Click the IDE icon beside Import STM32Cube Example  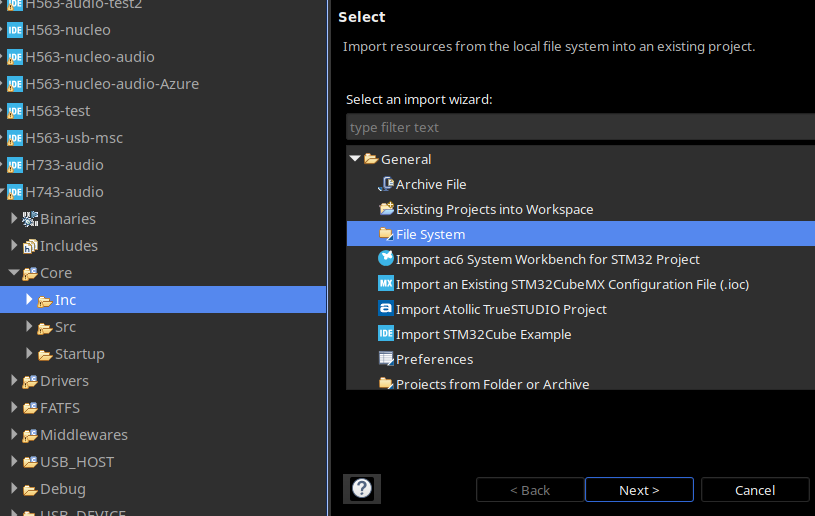point(386,334)
